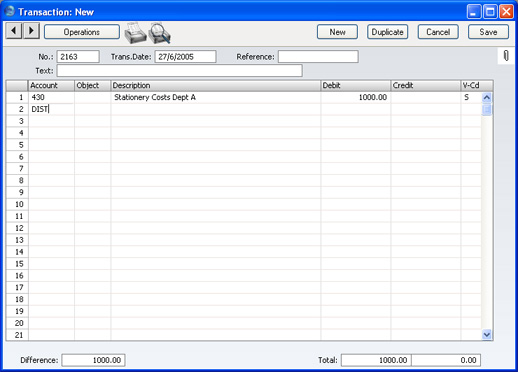This screenshot has width=518, height=372.
Task: Click the Debit column header
Action: (x=356, y=85)
